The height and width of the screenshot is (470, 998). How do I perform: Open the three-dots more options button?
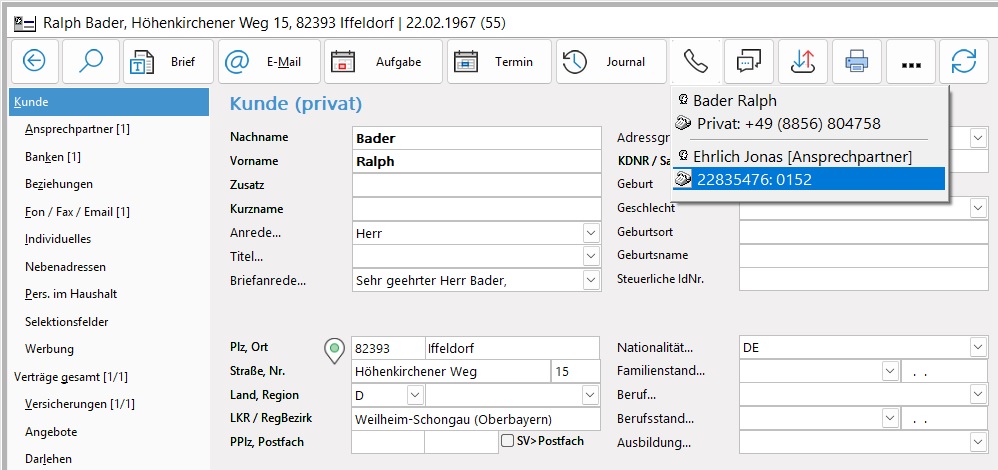[x=910, y=62]
